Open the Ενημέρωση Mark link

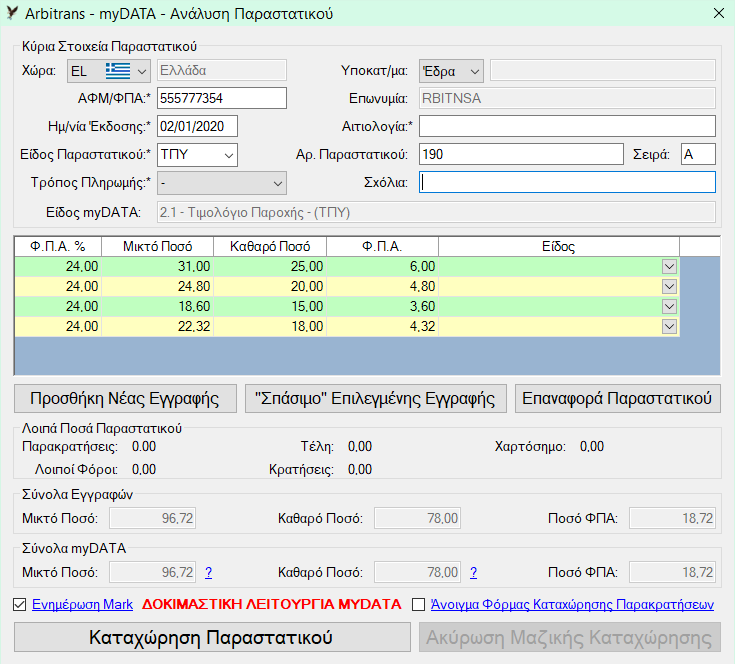[82, 604]
